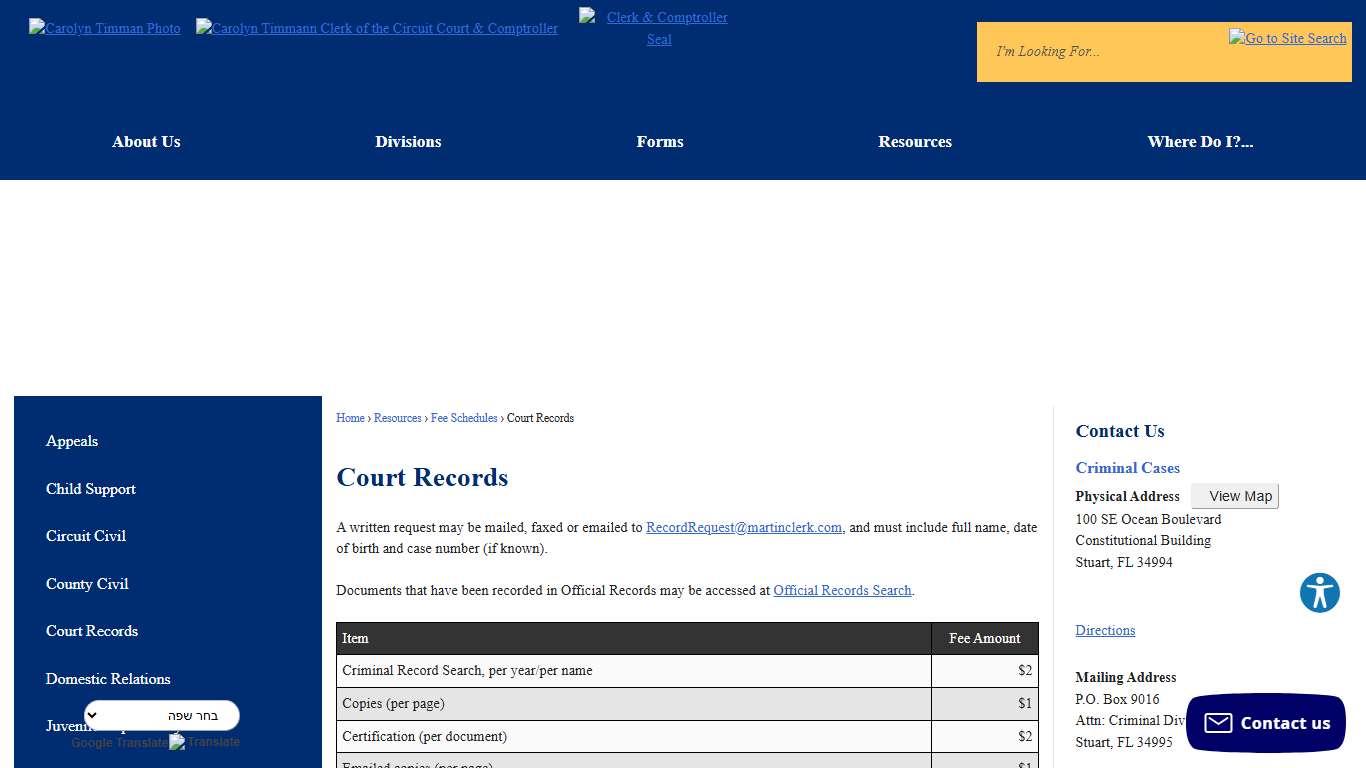Click the Mailing Address label
1366x768 pixels.
point(1125,677)
